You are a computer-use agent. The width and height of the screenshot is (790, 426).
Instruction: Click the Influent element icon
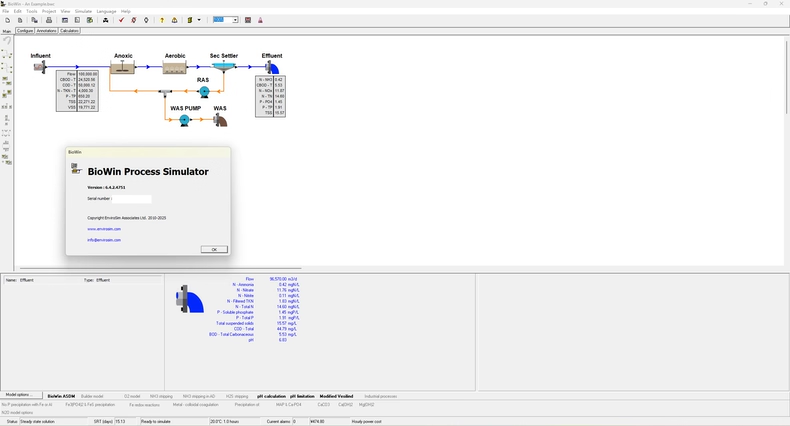(41, 67)
